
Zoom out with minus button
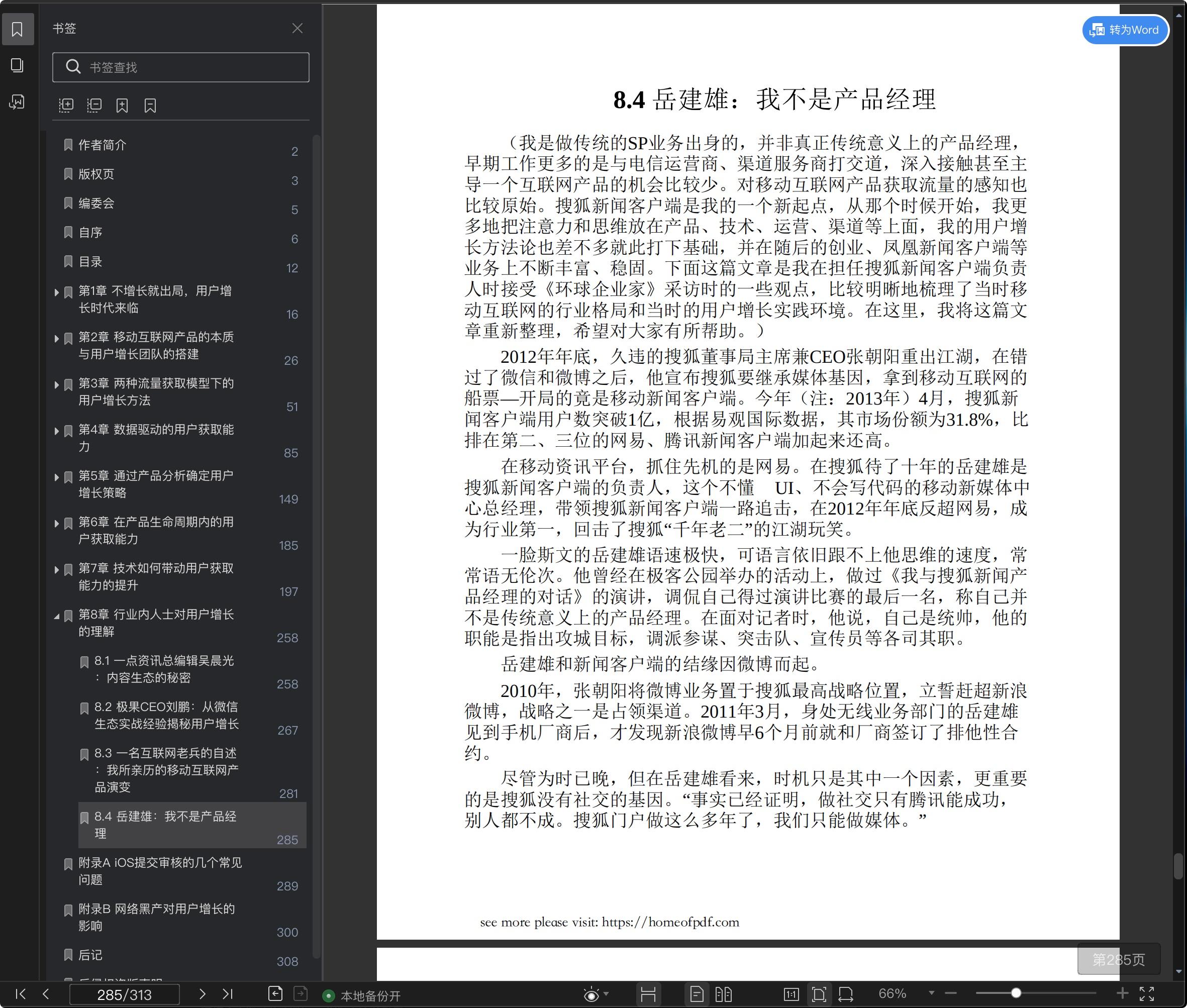[x=951, y=994]
